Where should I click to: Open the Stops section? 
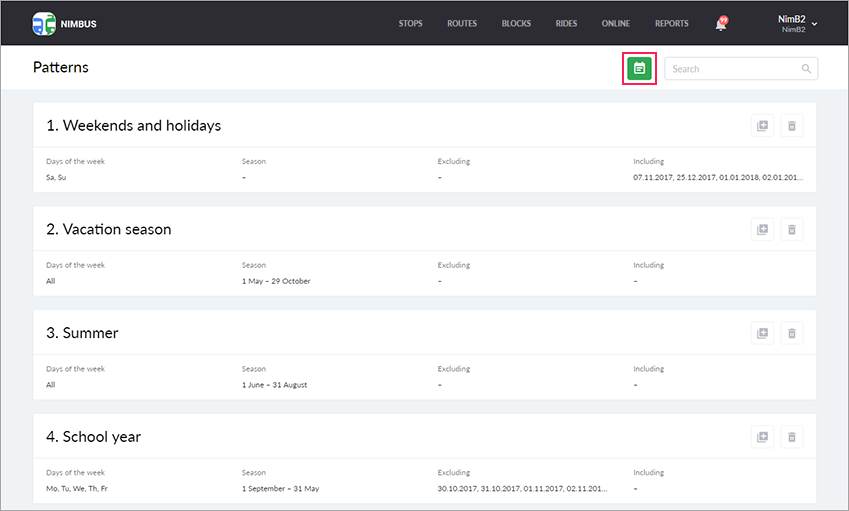pos(410,24)
